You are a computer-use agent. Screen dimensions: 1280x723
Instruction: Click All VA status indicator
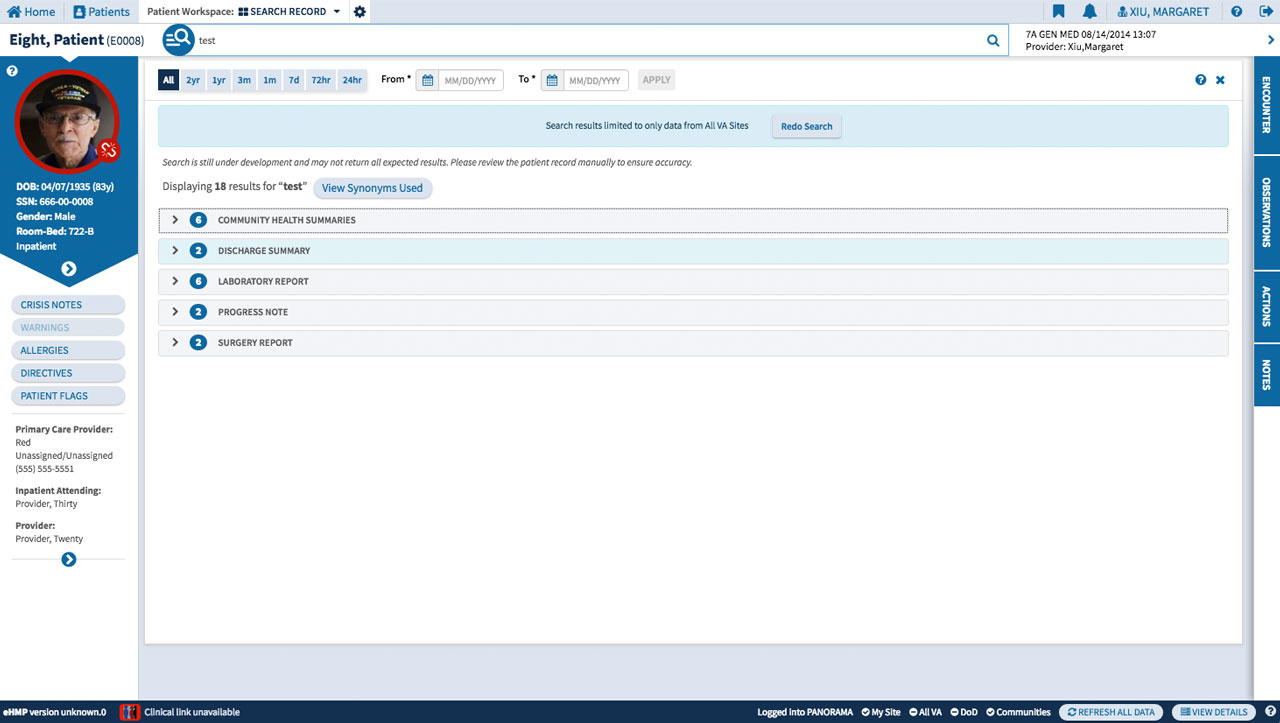point(925,712)
